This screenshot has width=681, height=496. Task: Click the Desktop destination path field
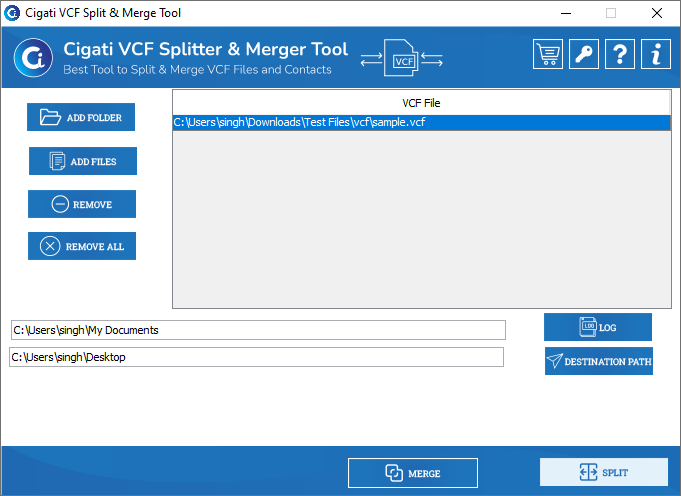click(x=256, y=357)
